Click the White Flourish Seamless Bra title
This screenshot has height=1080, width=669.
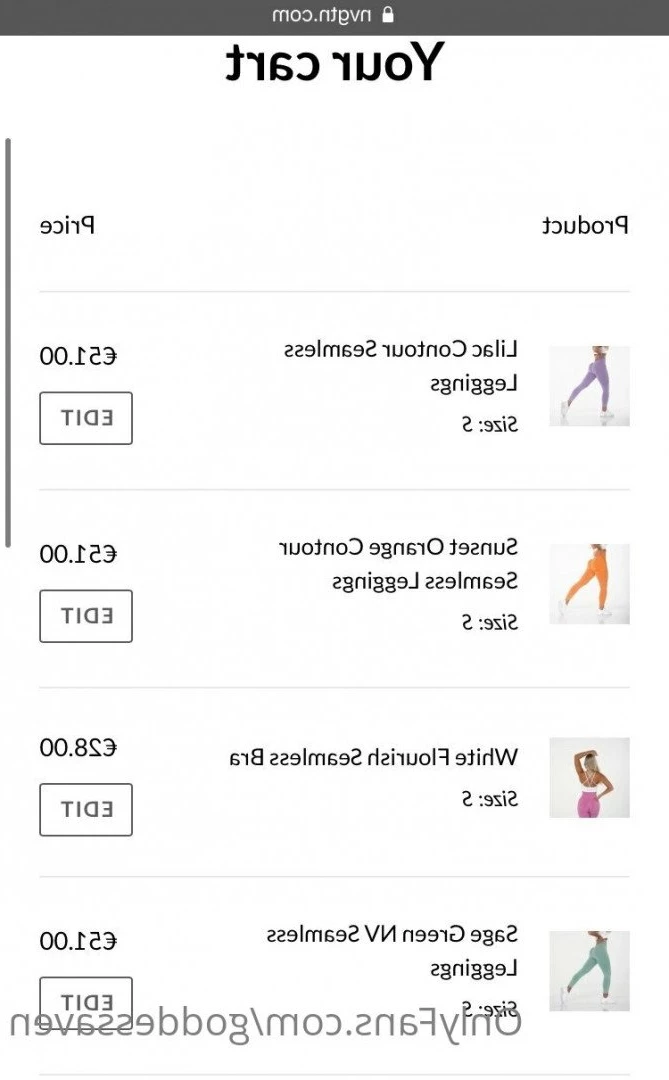pos(373,758)
